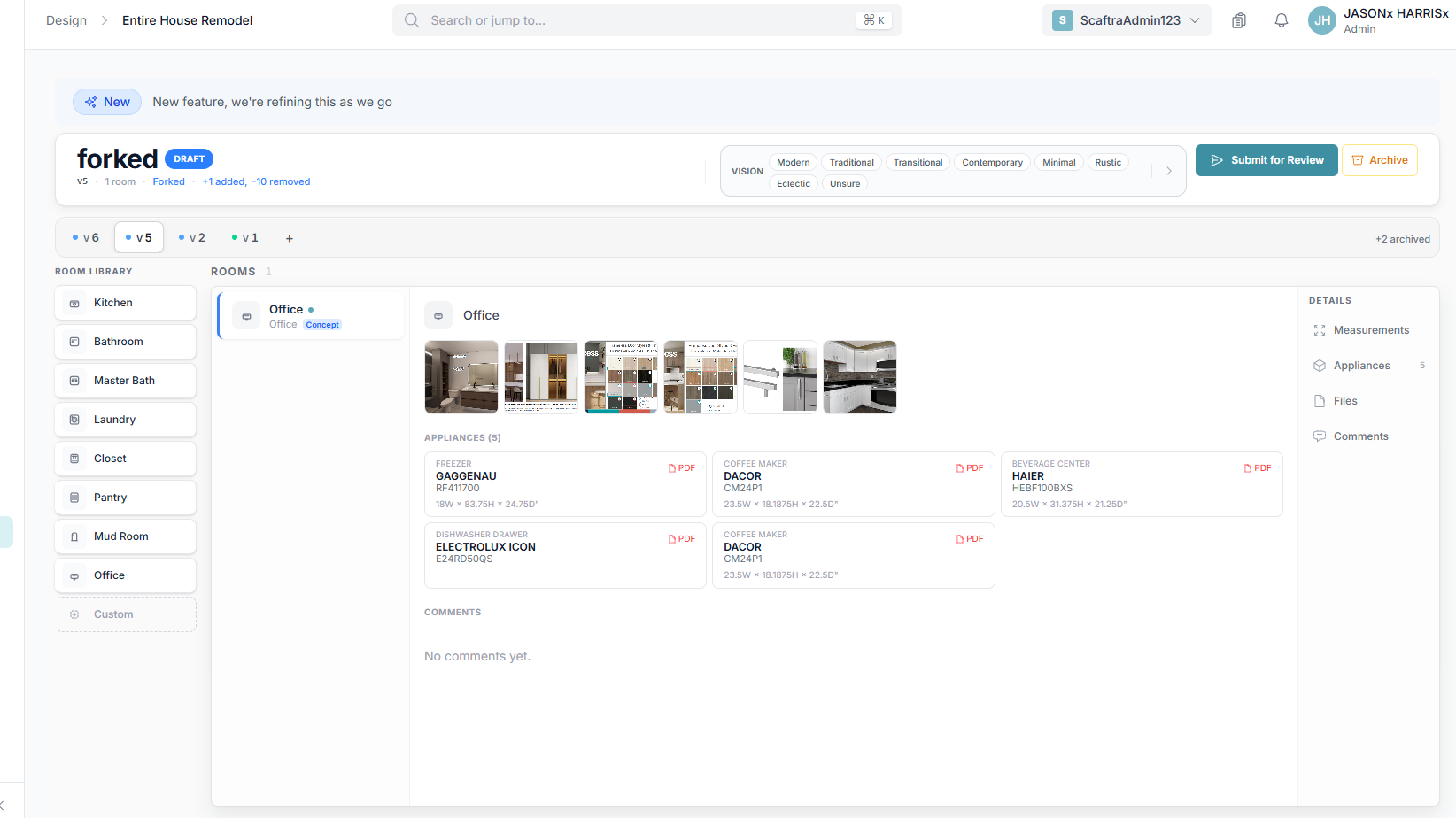Toggle the Contemporary vision tag
Screen dimensions: 1456x818
tap(992, 162)
